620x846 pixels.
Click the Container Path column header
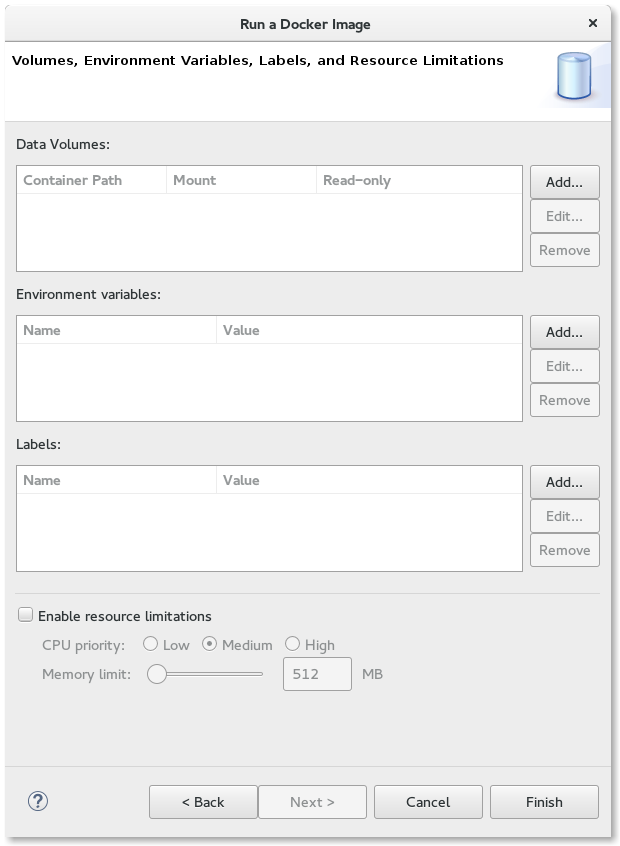point(92,180)
